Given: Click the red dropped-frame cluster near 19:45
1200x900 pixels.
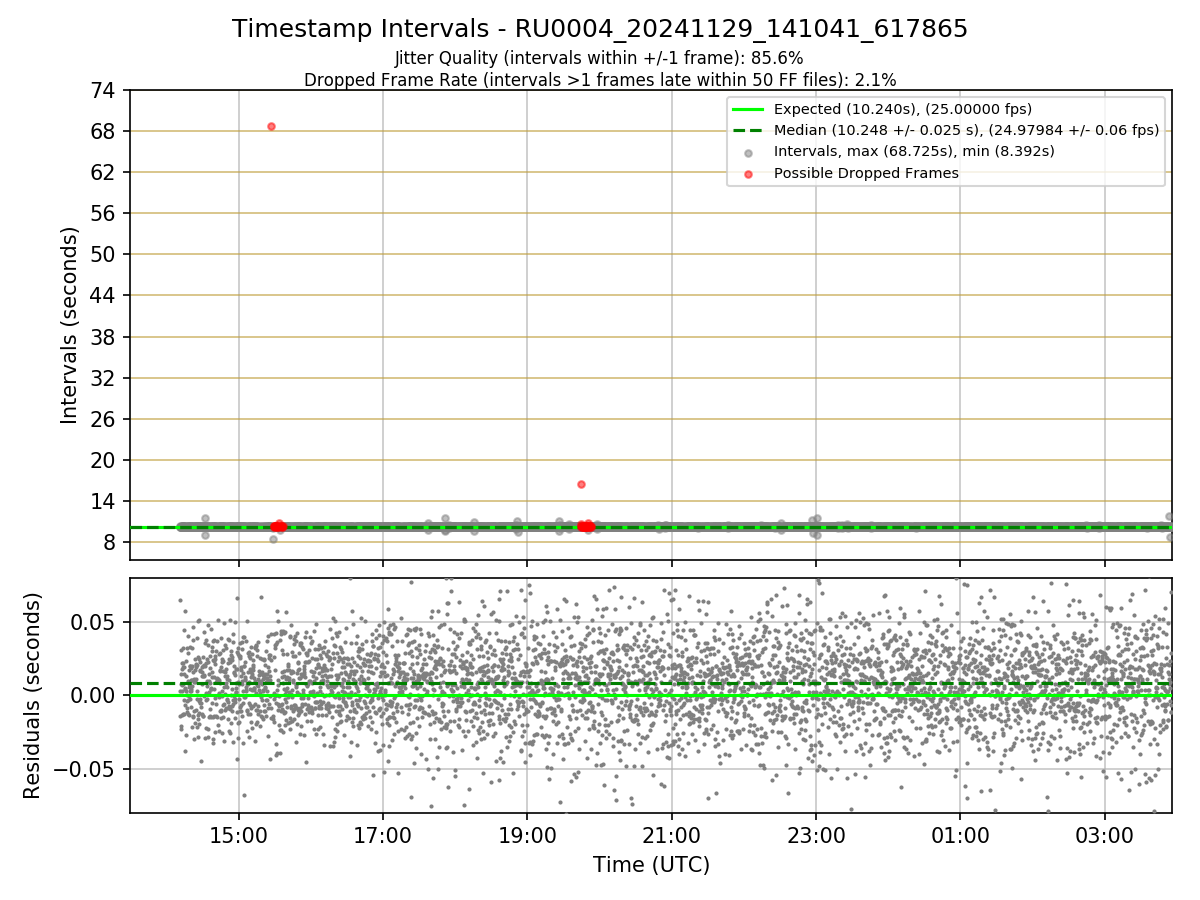Looking at the screenshot, I should 586,526.
